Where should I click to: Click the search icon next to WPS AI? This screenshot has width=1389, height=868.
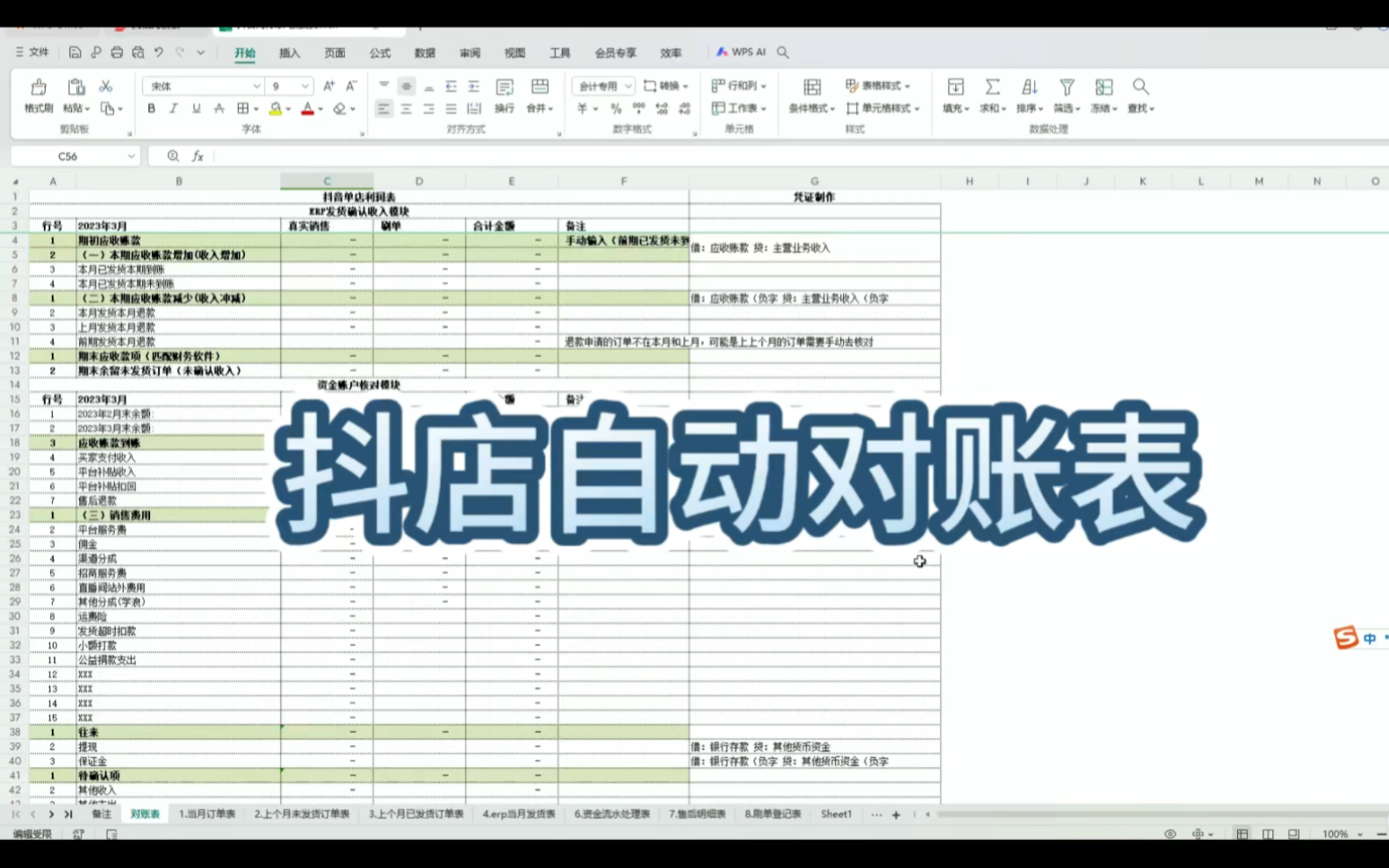tap(782, 53)
